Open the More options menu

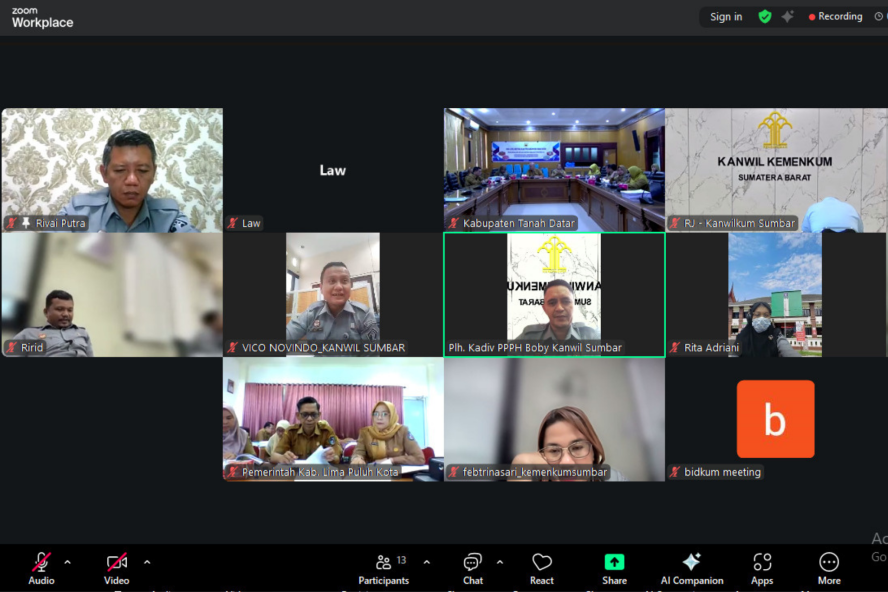pyautogui.click(x=829, y=568)
